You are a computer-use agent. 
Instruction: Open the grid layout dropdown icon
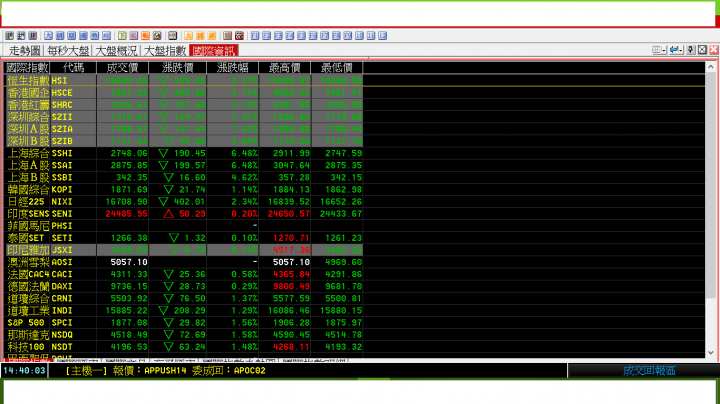click(x=659, y=50)
